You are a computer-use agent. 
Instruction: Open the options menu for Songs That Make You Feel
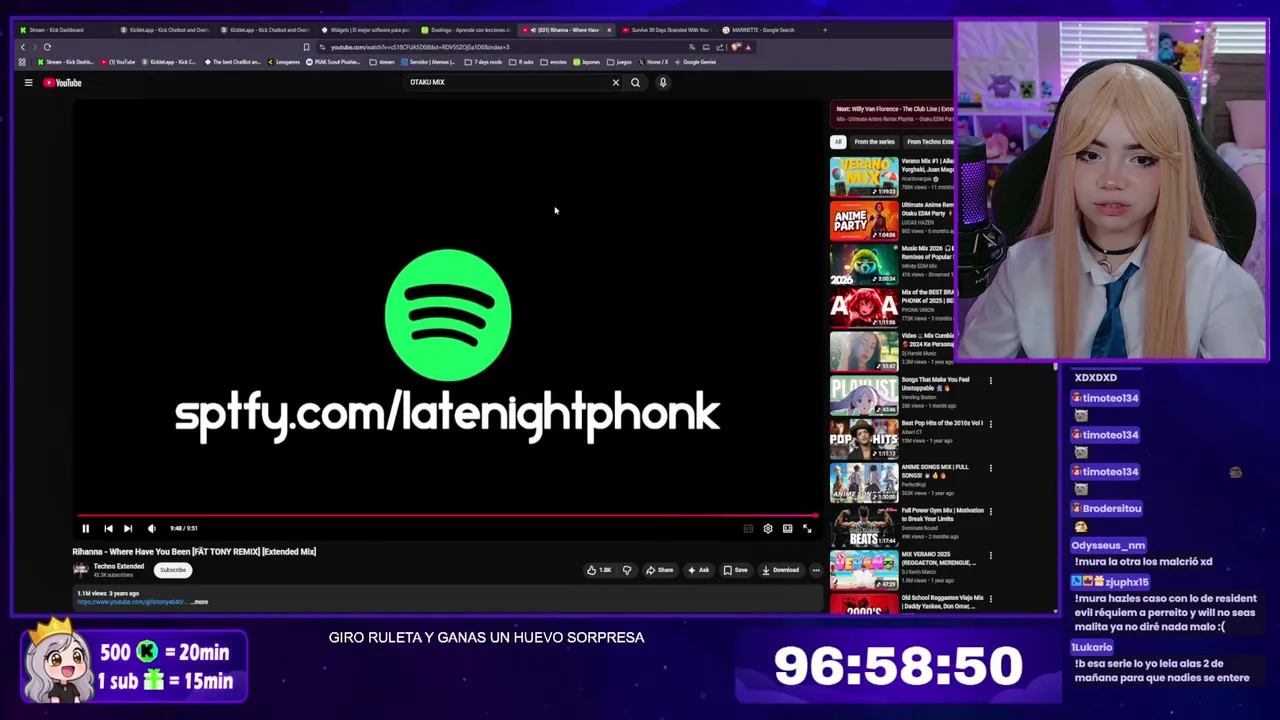[991, 381]
